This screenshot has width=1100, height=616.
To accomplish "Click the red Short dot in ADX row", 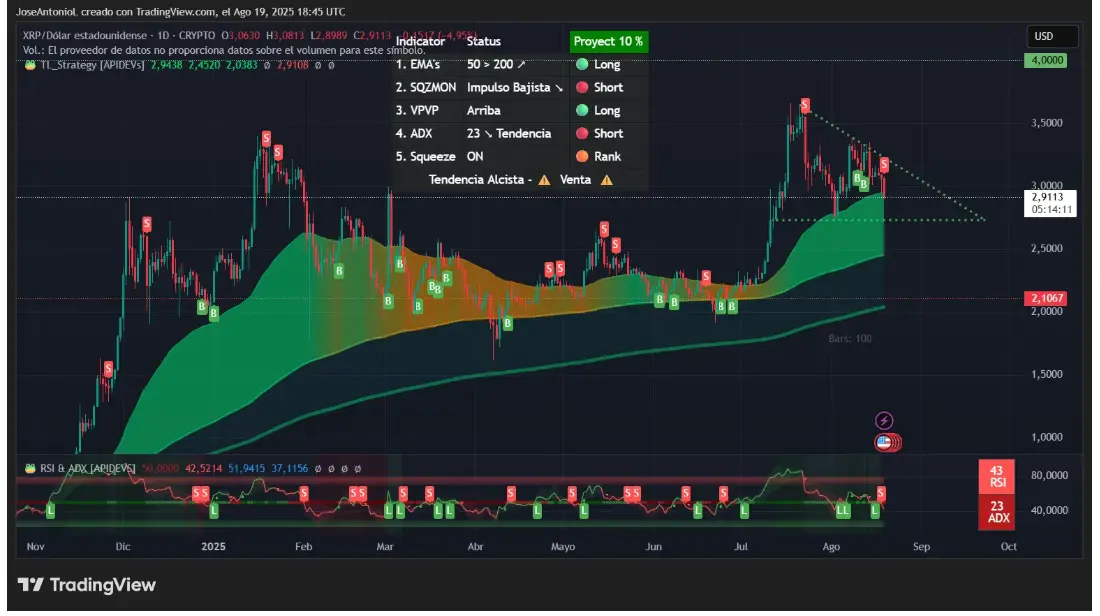I will 582,133.
